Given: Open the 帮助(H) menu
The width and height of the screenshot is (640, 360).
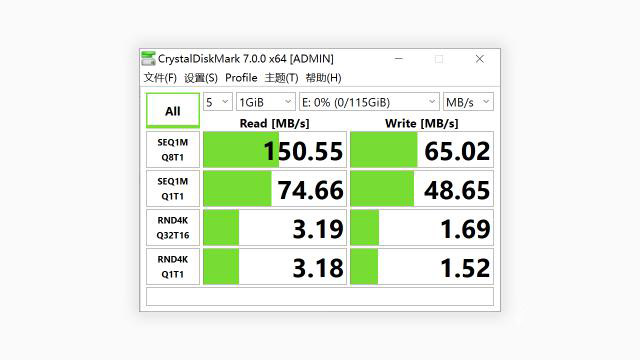Looking at the screenshot, I should coord(323,78).
